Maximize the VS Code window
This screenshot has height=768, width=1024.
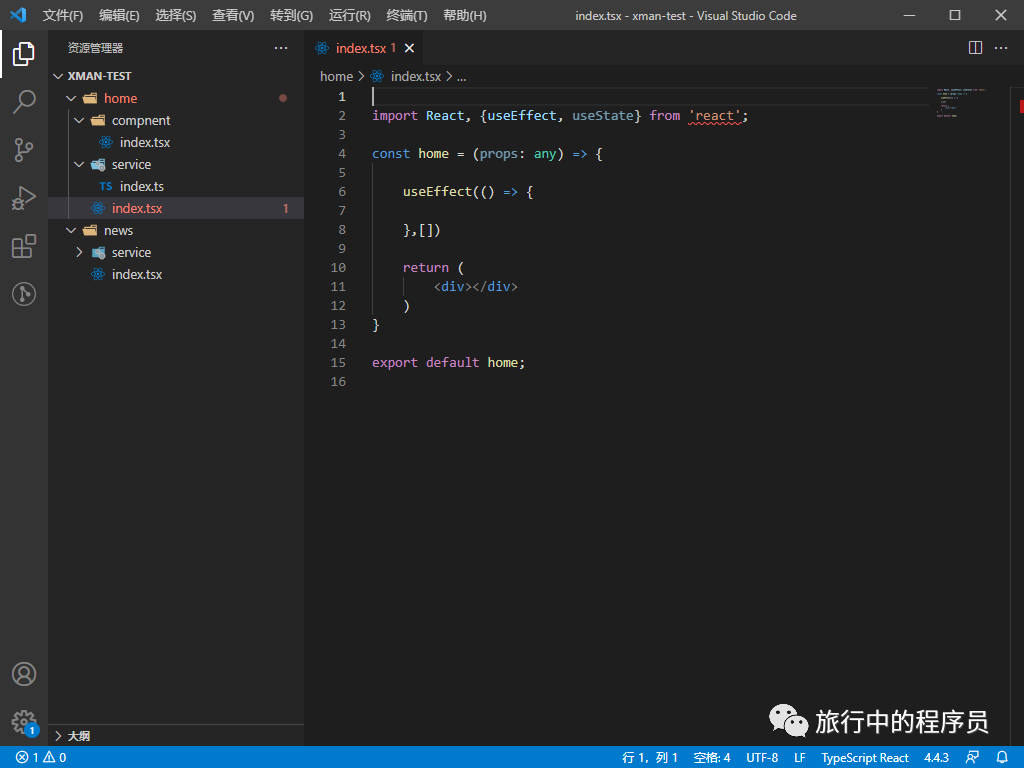click(x=955, y=15)
